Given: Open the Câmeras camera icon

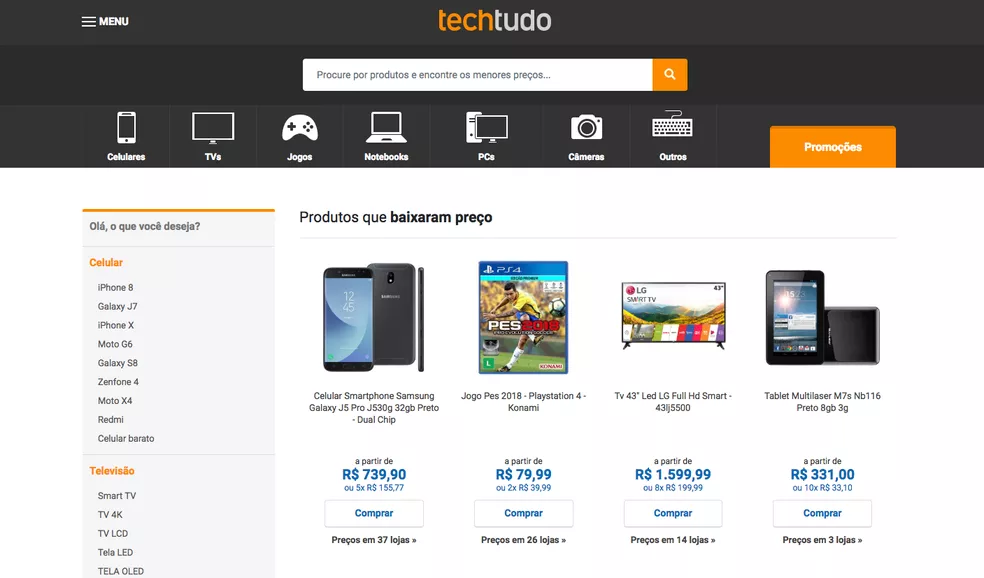Looking at the screenshot, I should click(x=586, y=128).
